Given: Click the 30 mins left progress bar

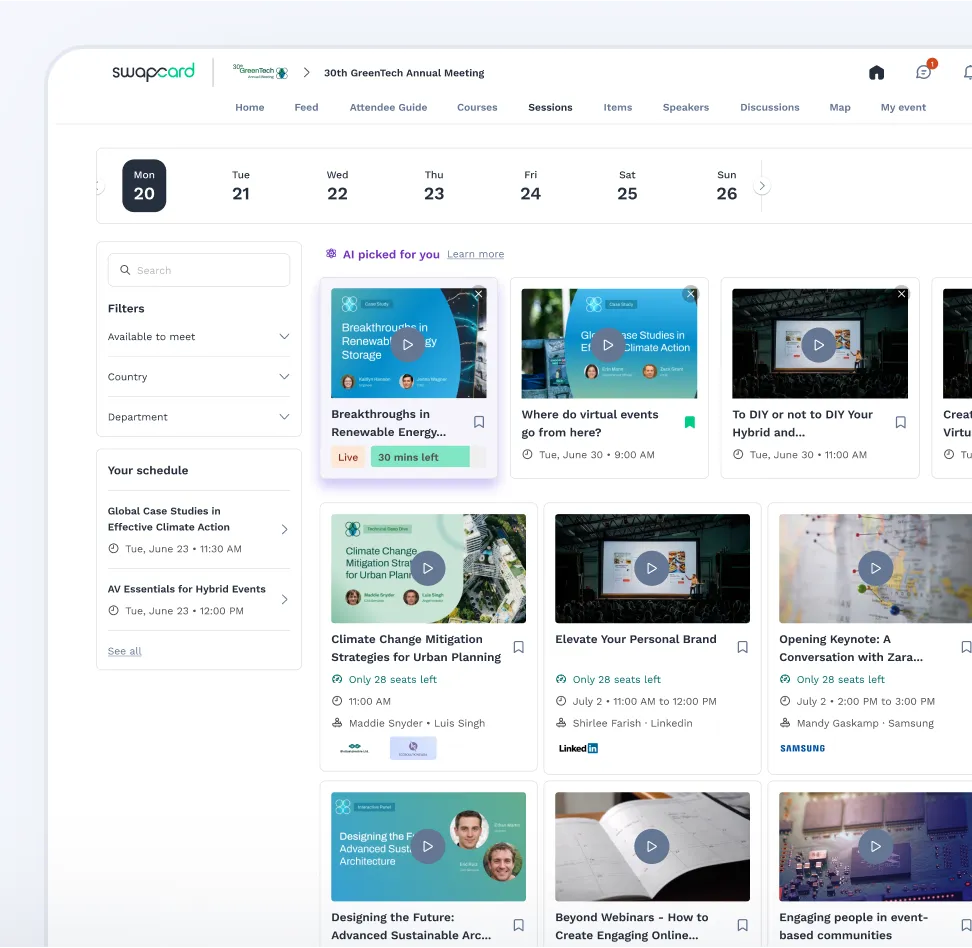Looking at the screenshot, I should click(428, 457).
